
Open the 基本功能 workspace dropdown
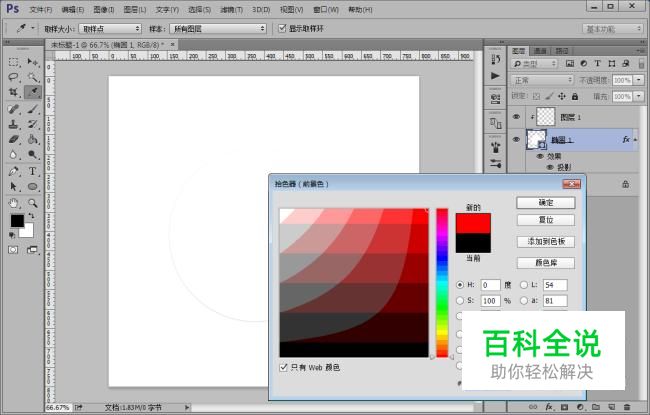[x=612, y=29]
